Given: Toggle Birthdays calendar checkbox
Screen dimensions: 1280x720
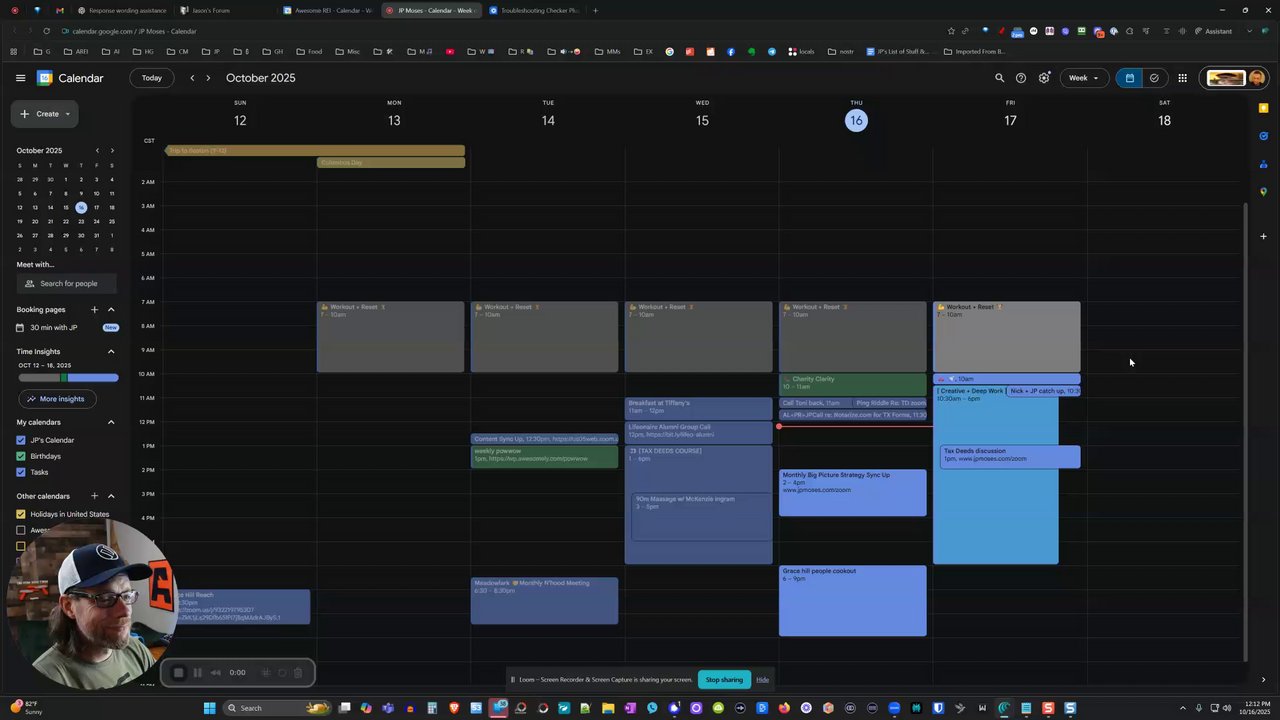Looking at the screenshot, I should click(x=21, y=456).
